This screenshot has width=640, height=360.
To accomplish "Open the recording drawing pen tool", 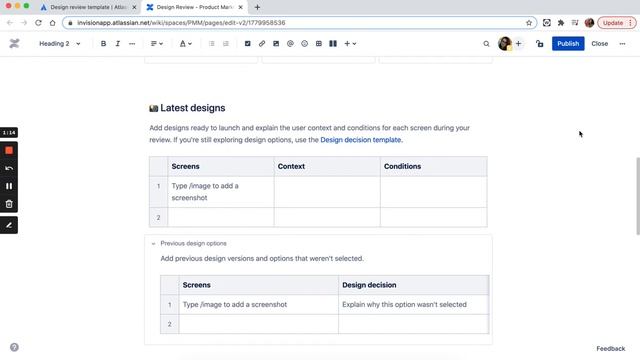I will pos(9,225).
